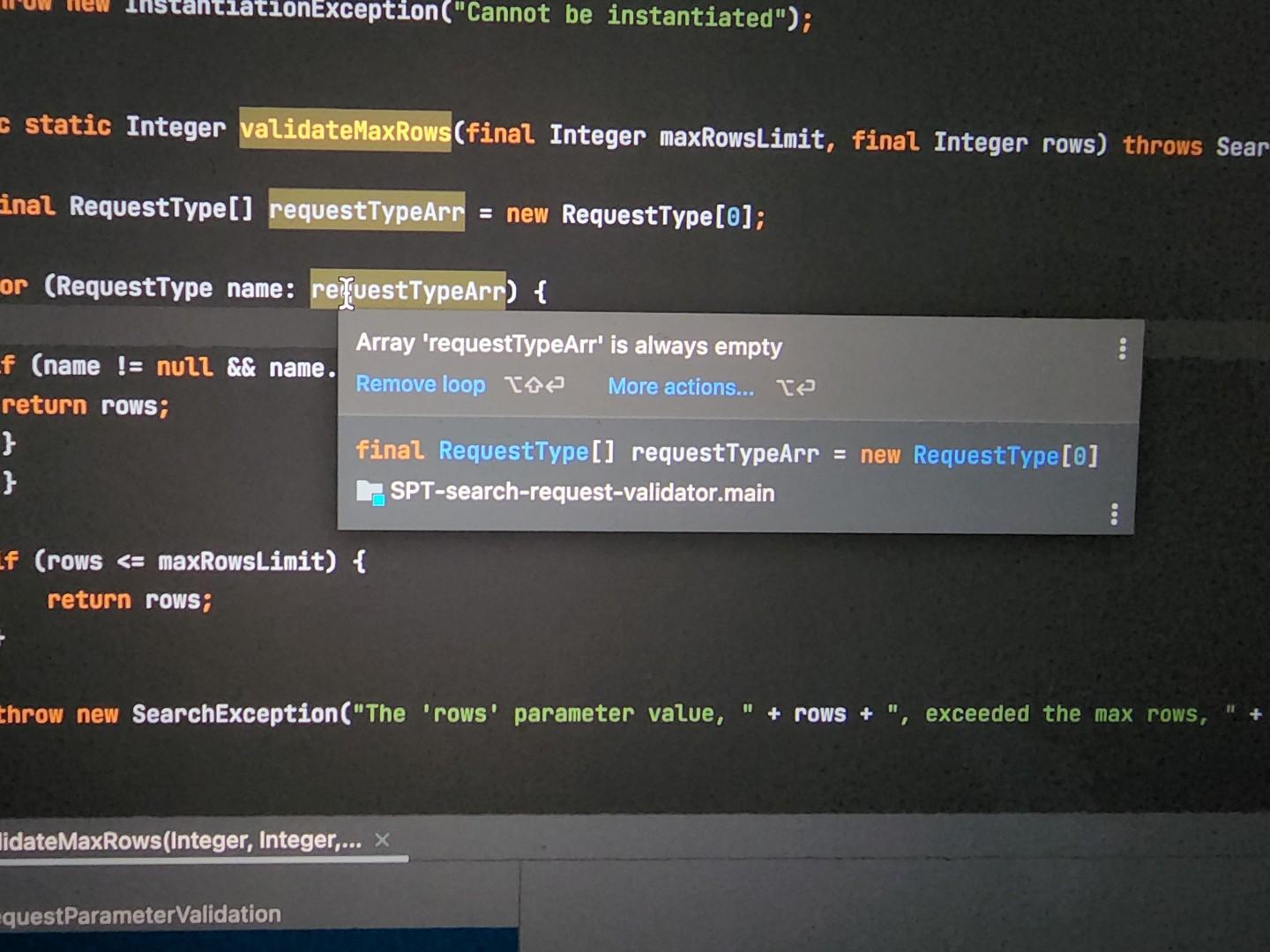Click the highlighted requestTypeArr declaration
1270x952 pixels.
(x=365, y=211)
